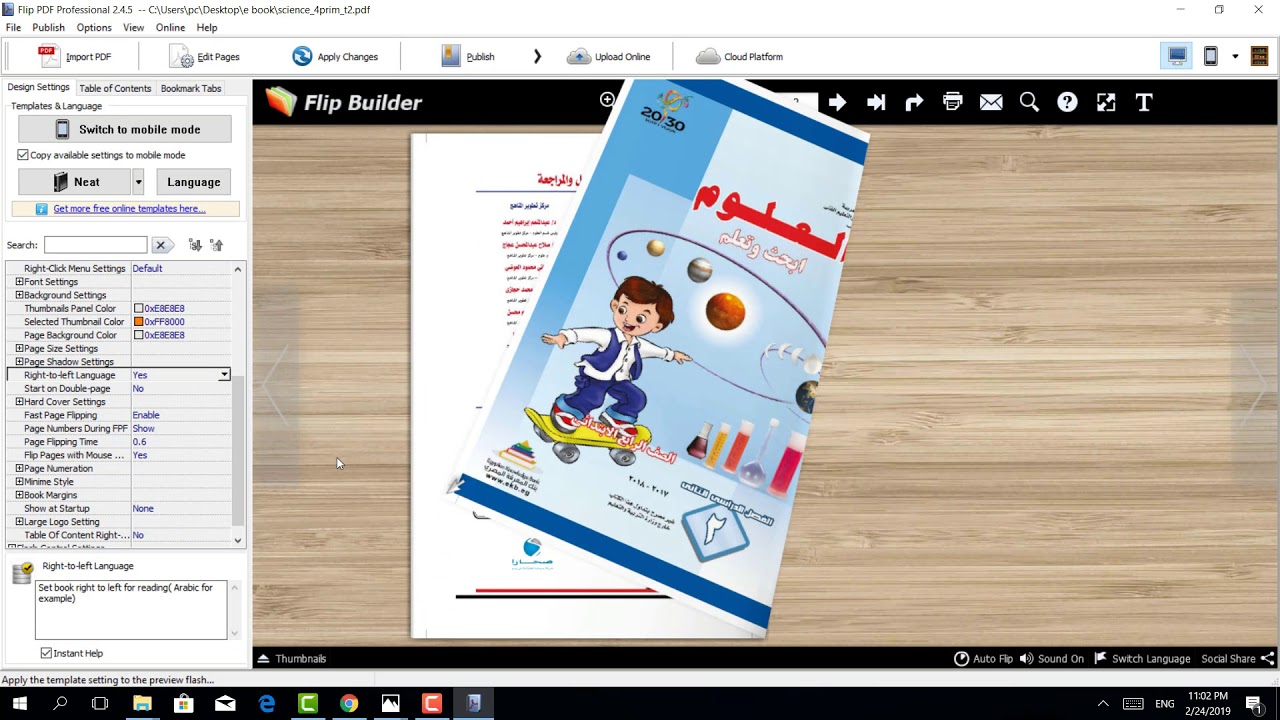The height and width of the screenshot is (720, 1280).
Task: Open the Online menu
Action: click(x=170, y=27)
